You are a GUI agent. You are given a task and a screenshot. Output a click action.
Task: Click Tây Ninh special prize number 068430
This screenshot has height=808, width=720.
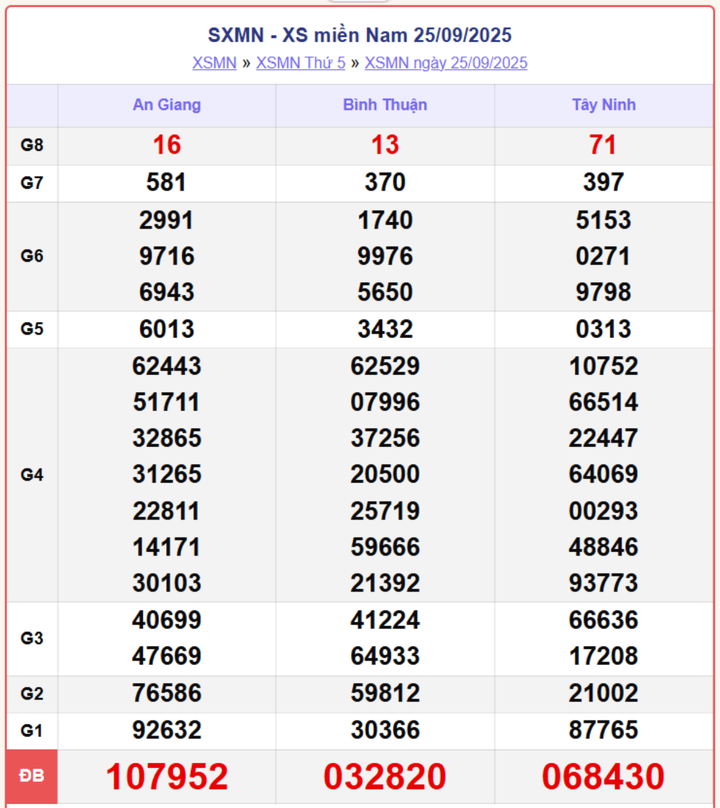tap(603, 777)
